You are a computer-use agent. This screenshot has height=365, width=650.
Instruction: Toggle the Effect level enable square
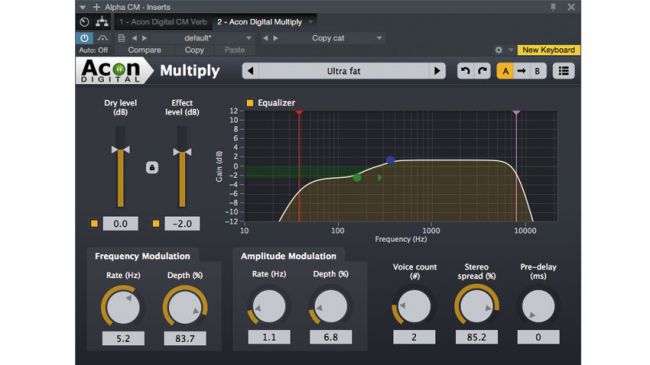(x=156, y=224)
